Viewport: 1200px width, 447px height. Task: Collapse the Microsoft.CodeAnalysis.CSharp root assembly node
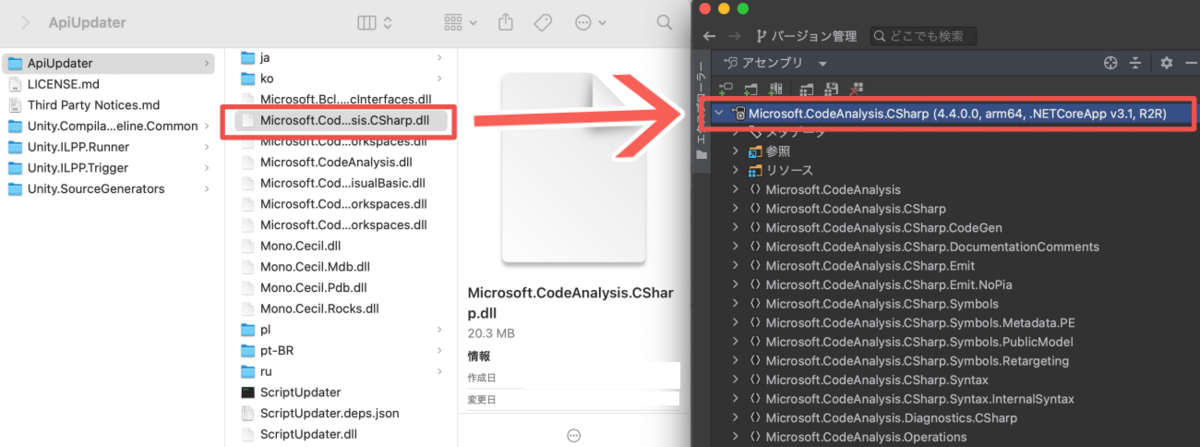pyautogui.click(x=721, y=114)
